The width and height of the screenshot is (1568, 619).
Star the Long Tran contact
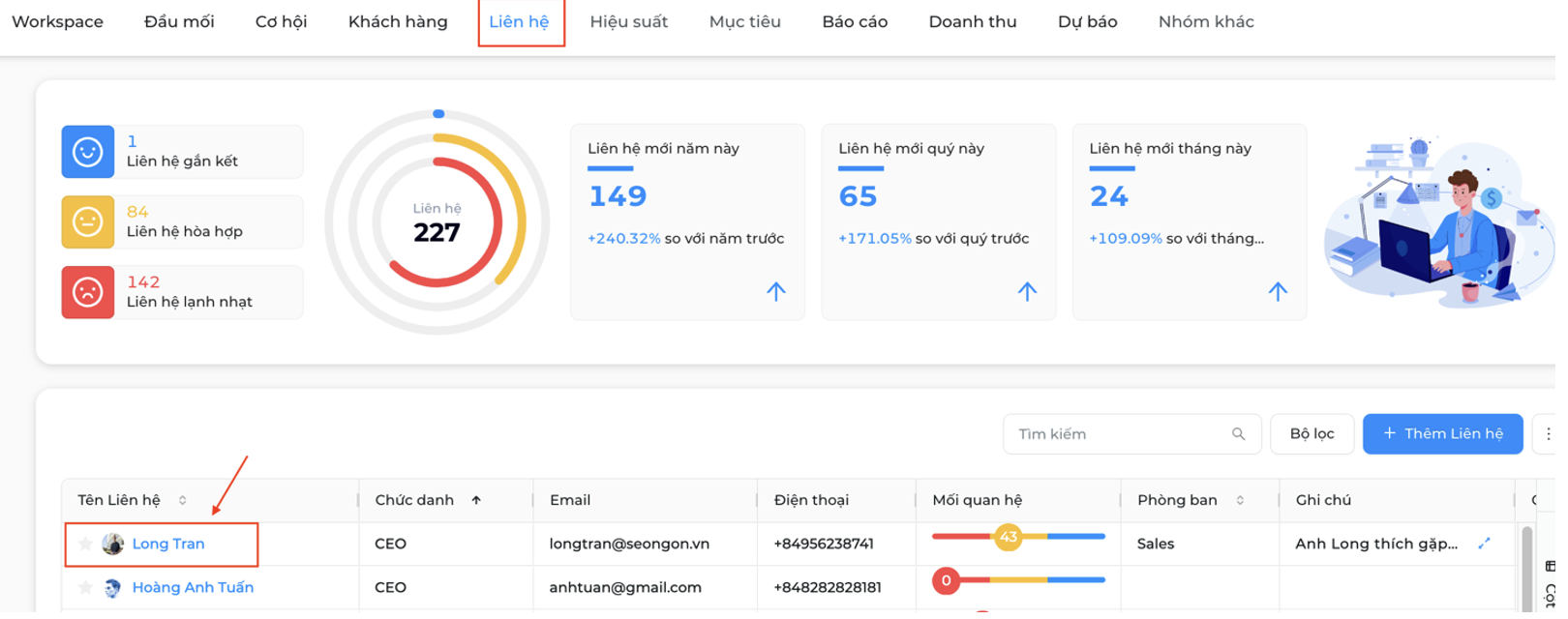click(85, 544)
